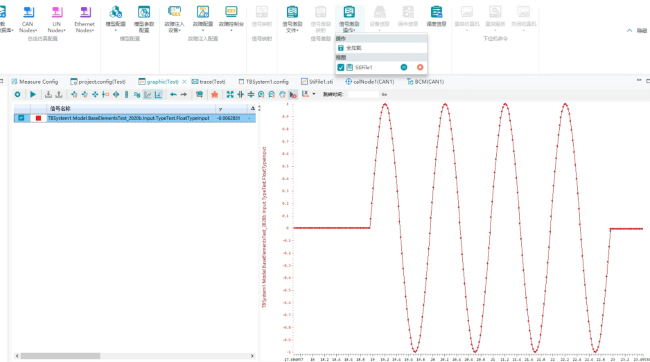Open the 信号激励文件 dropdown
The height and width of the screenshot is (362, 650).
click(x=292, y=19)
